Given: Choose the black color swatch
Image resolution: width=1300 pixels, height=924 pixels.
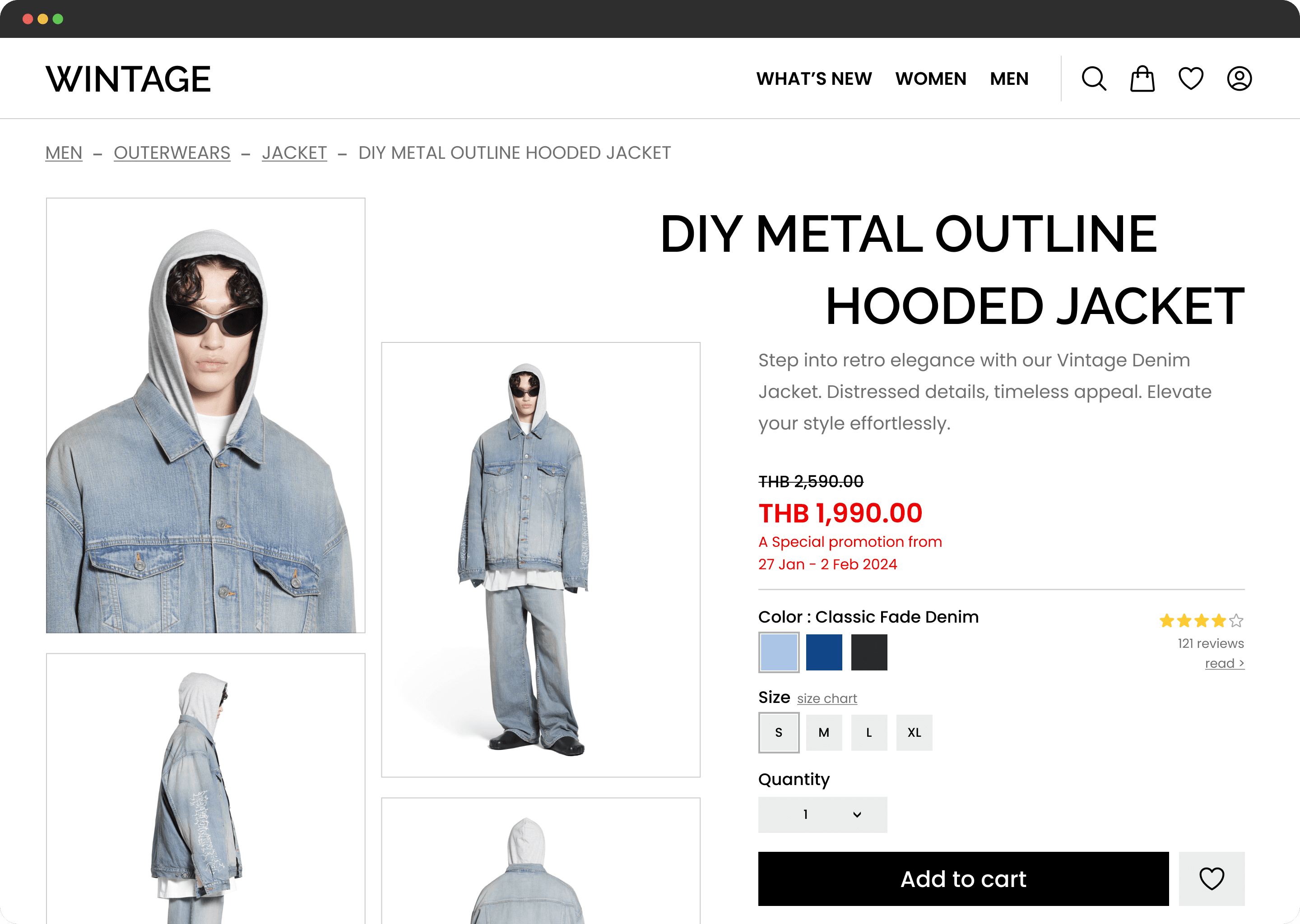Looking at the screenshot, I should click(869, 652).
